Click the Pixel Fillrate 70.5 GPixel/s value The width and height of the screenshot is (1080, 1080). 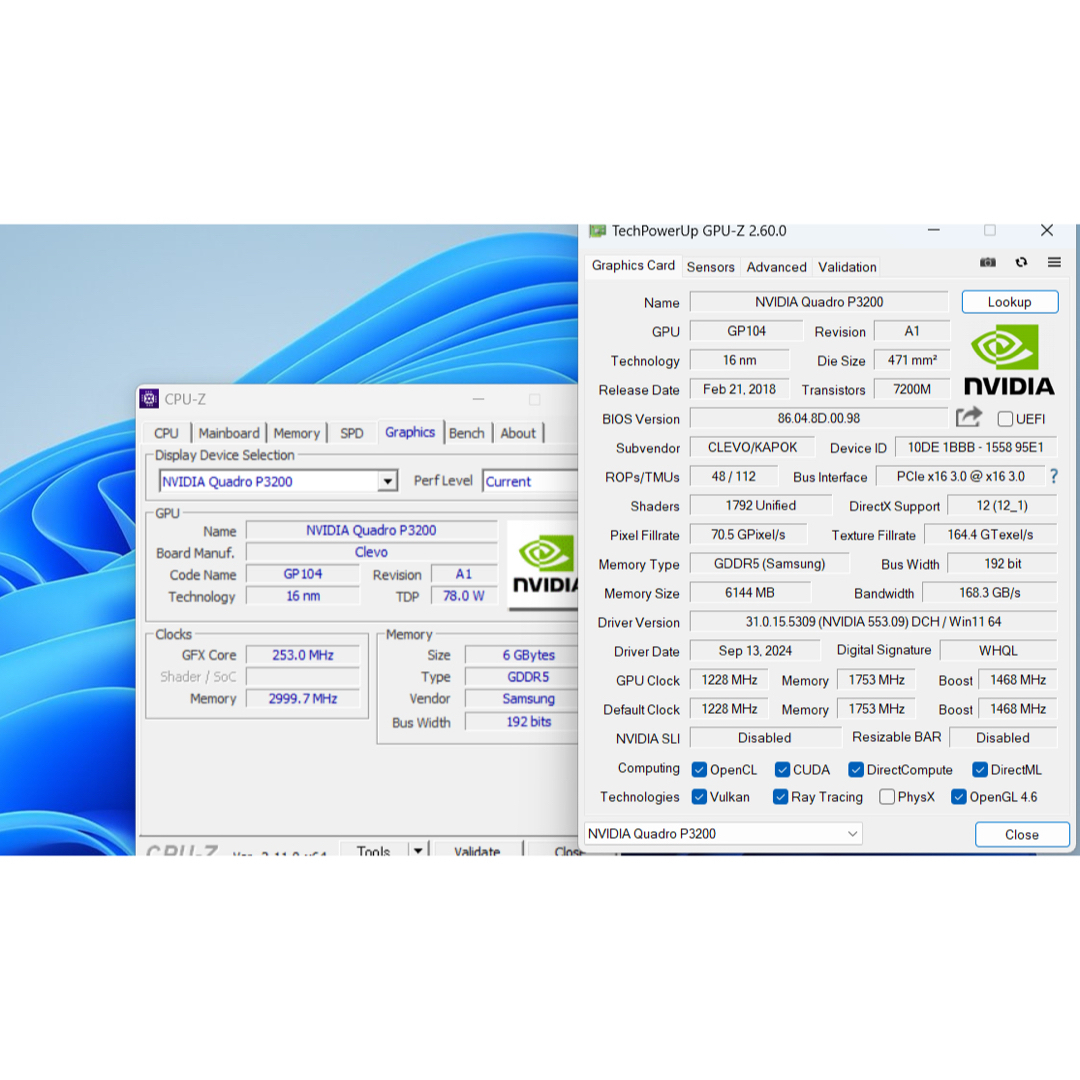point(748,534)
